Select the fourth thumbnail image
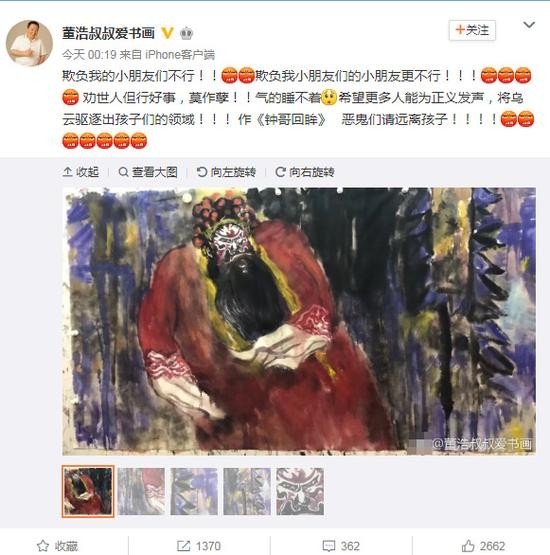 tap(247, 491)
